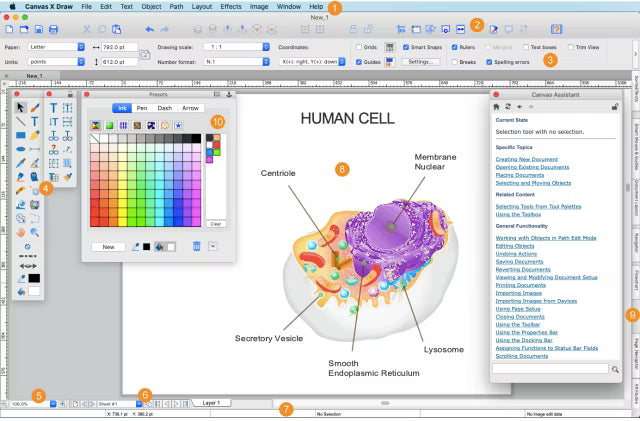Select the arrow Selection tool in toolbox
The height and width of the screenshot is (421, 640).
click(x=20, y=107)
